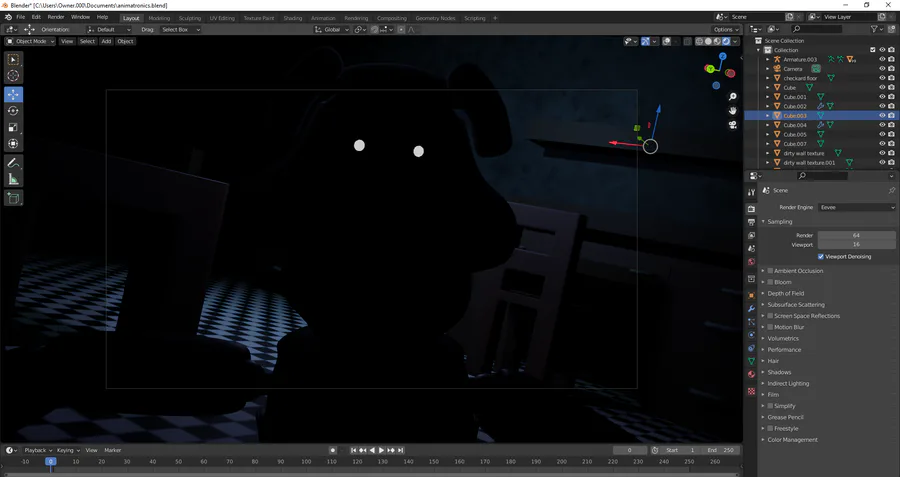The height and width of the screenshot is (477, 900).
Task: Click the pin icon in Scene properties header
Action: [x=891, y=191]
